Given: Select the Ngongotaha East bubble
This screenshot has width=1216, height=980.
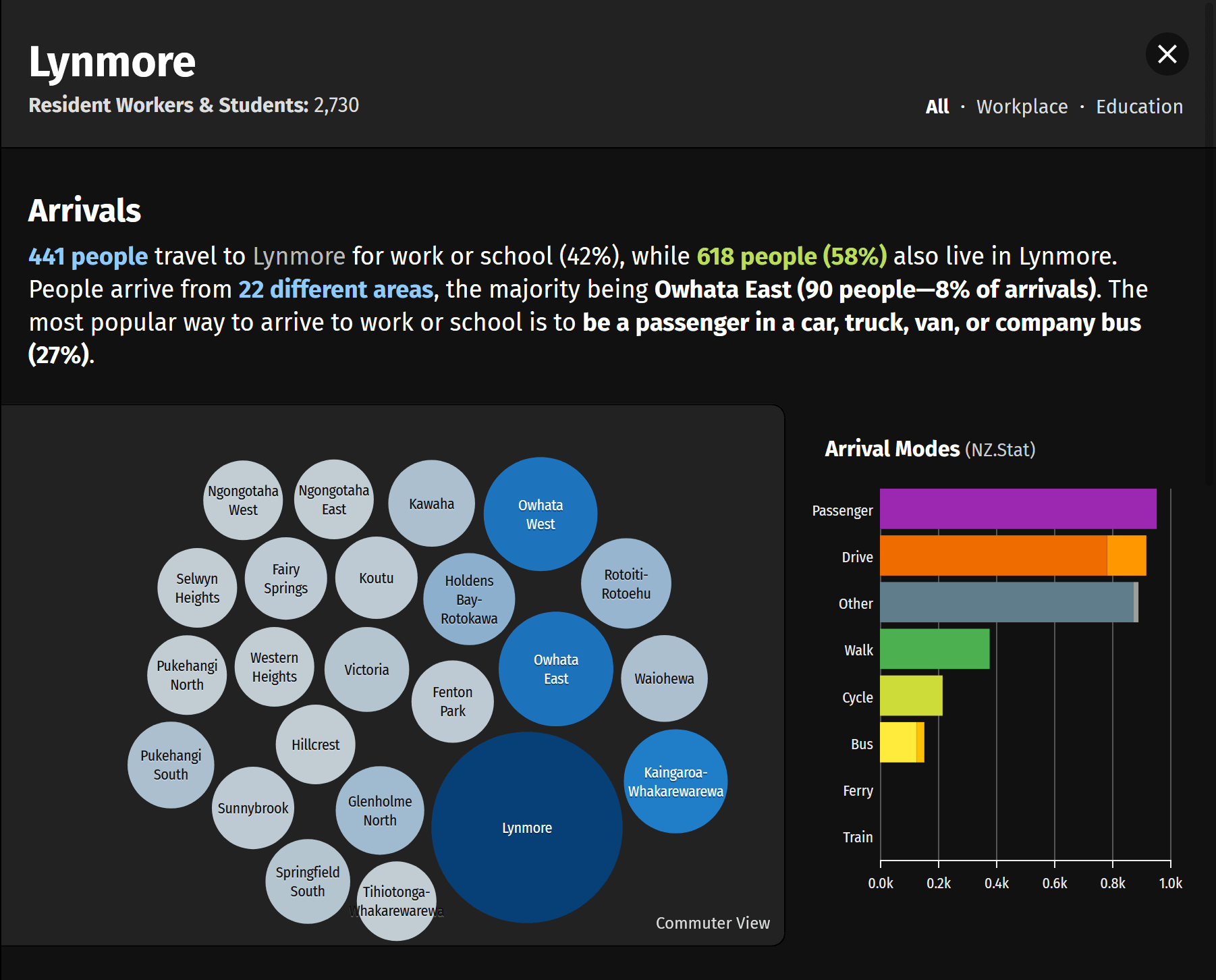Looking at the screenshot, I should tap(334, 499).
